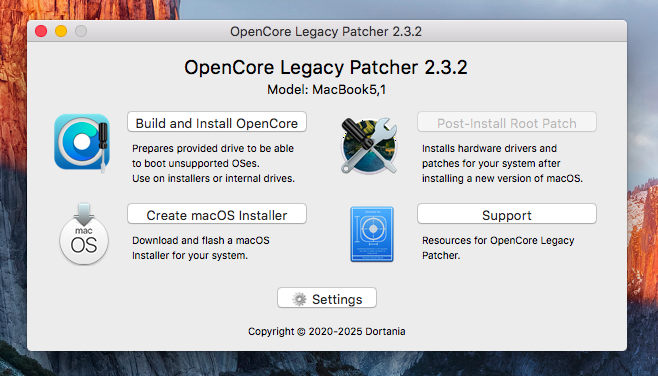Click 'Resources for OpenCore Legacy' description

498,240
